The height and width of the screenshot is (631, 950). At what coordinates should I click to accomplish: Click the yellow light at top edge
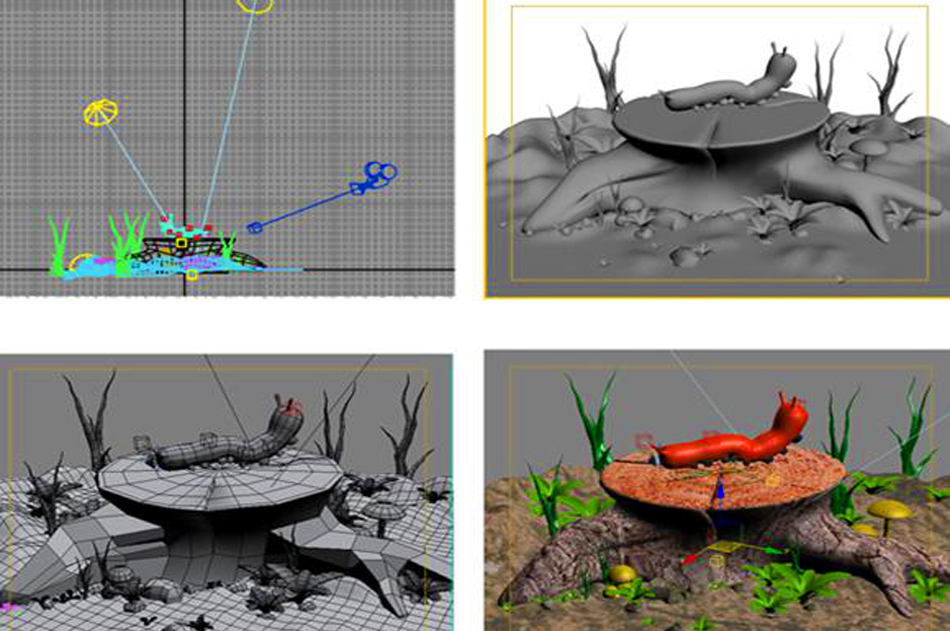pyautogui.click(x=255, y=5)
